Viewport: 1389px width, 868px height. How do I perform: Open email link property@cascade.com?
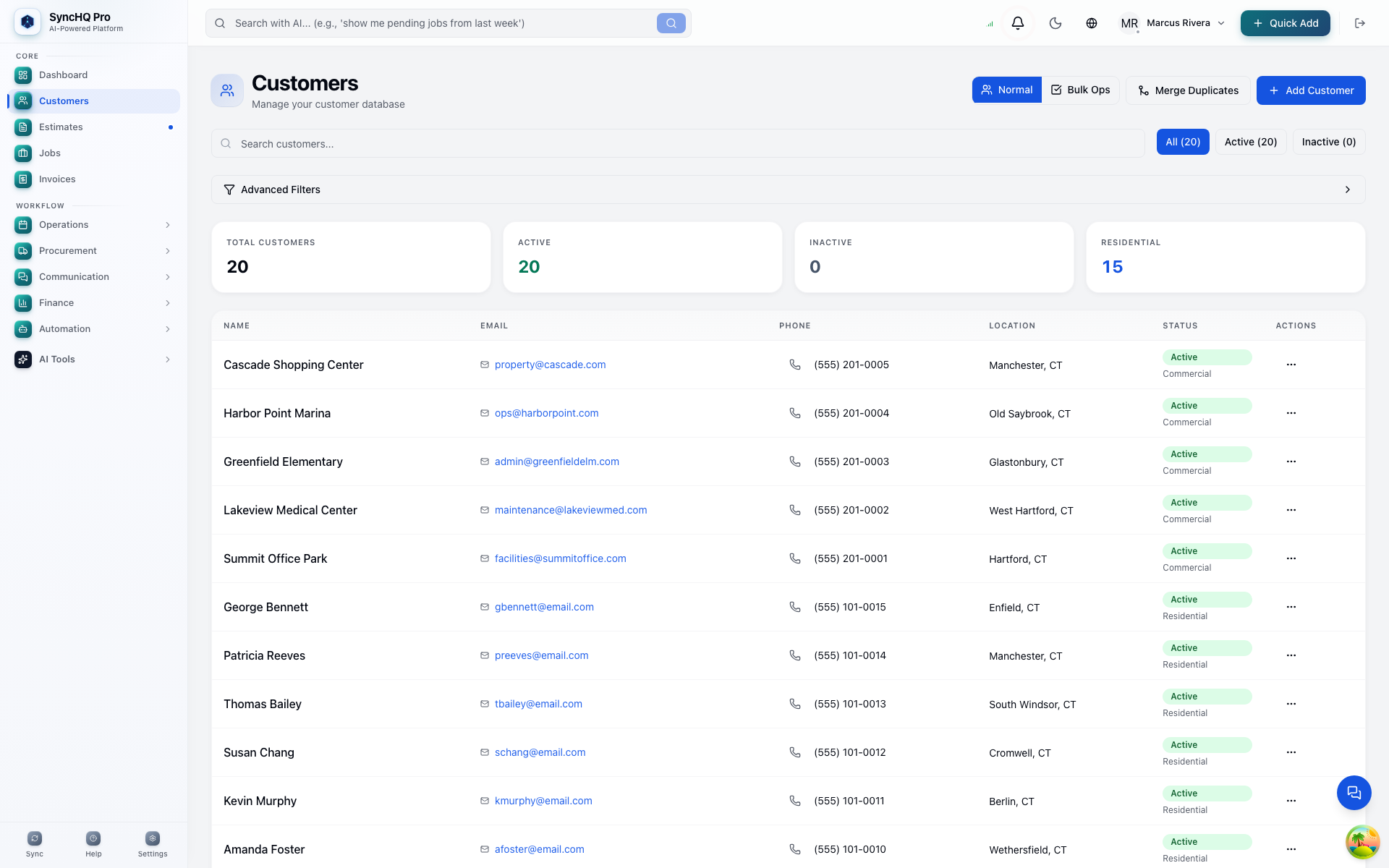tap(550, 365)
